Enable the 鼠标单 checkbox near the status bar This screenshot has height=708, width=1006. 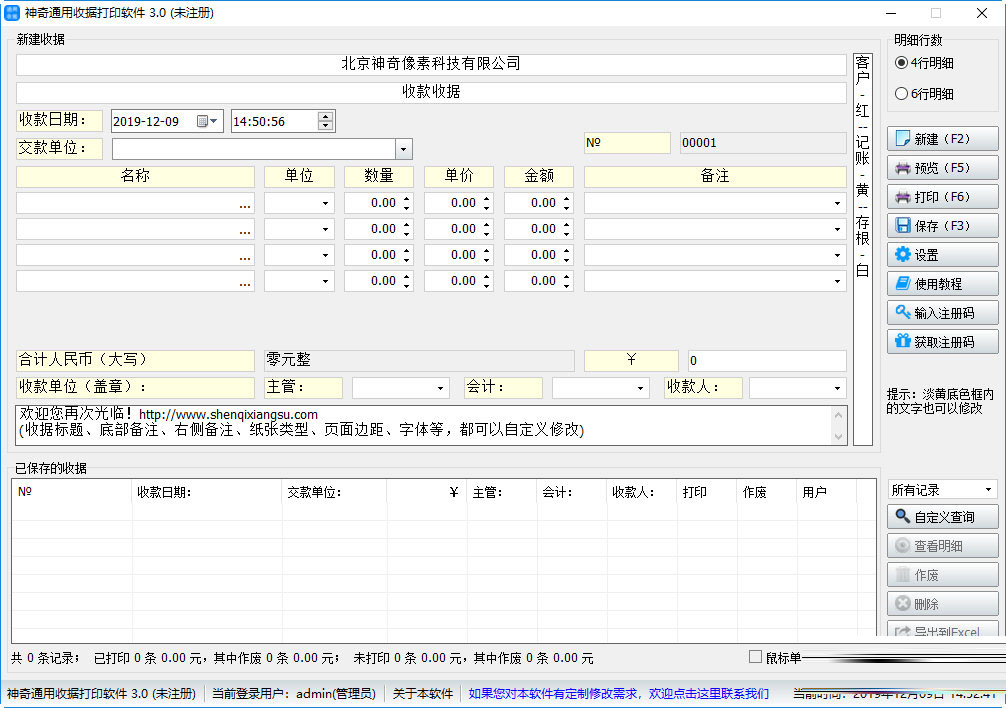[753, 656]
